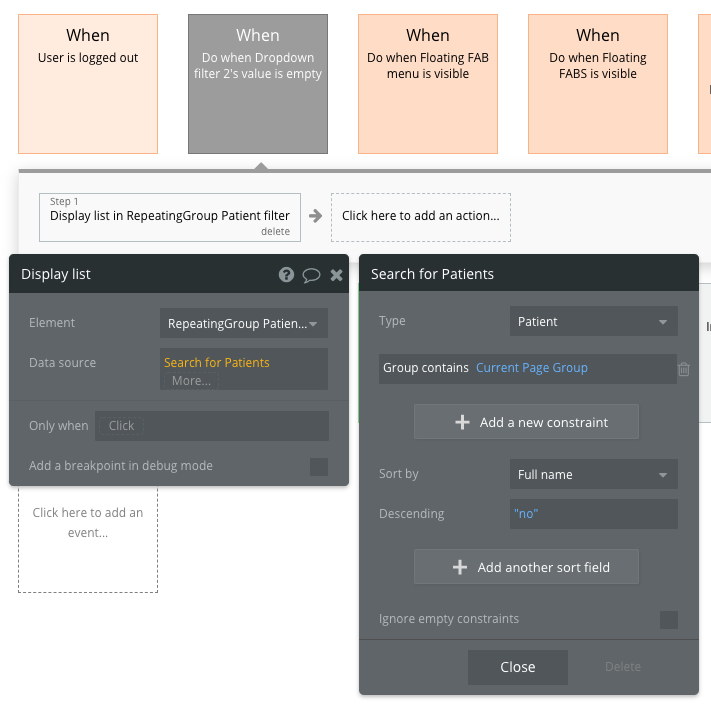Click plus icon to add constraint
The height and width of the screenshot is (708, 711).
pos(462,422)
